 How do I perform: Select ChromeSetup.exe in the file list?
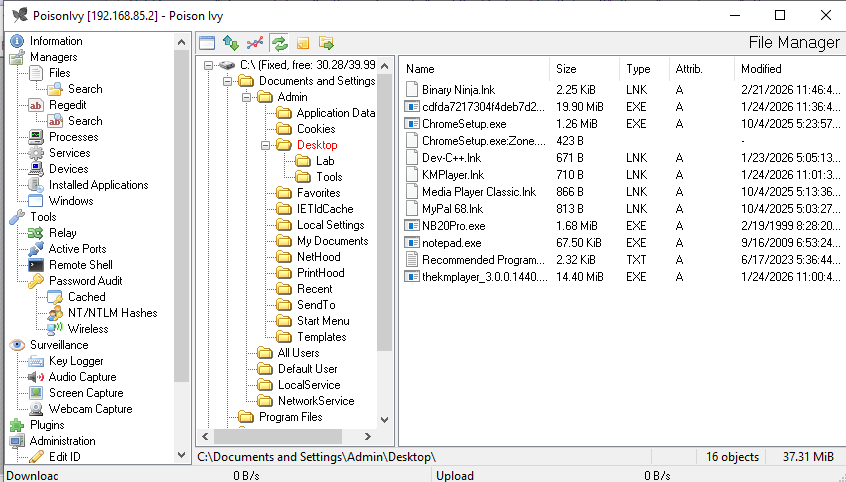point(464,124)
